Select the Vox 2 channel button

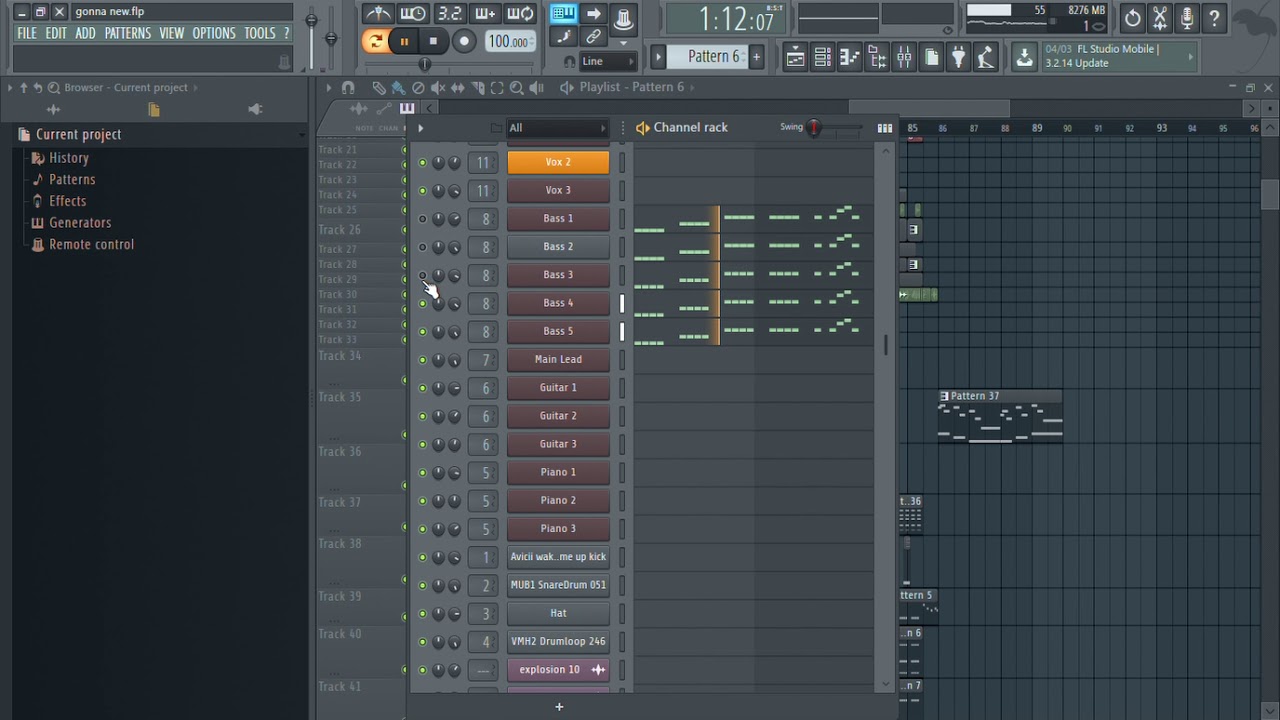pos(558,162)
